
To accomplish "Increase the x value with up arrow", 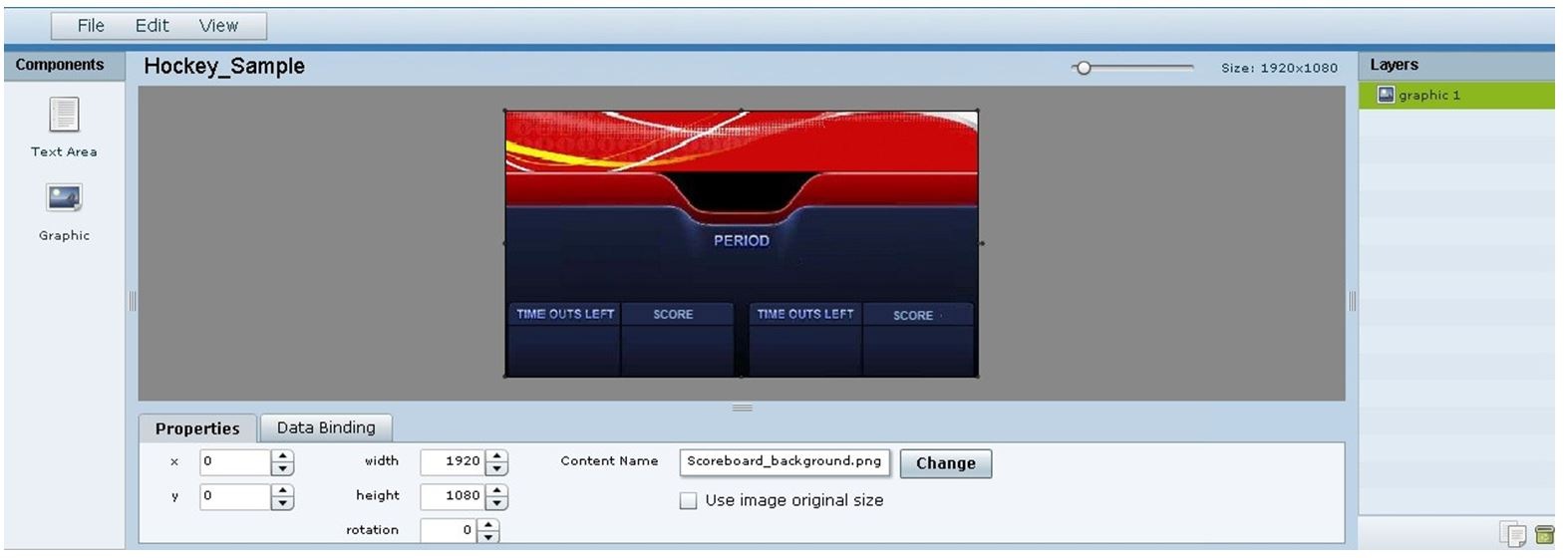I will (x=283, y=456).
